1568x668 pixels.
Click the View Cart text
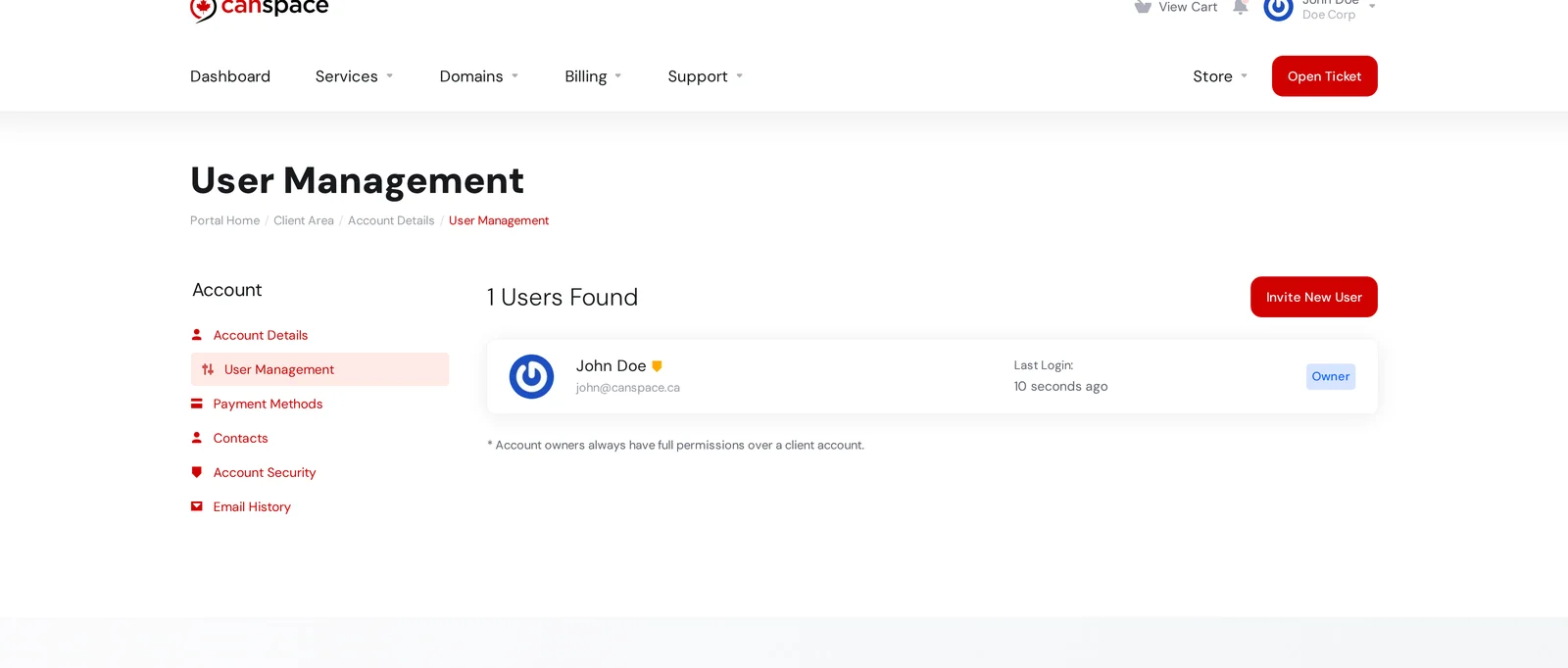[1188, 7]
